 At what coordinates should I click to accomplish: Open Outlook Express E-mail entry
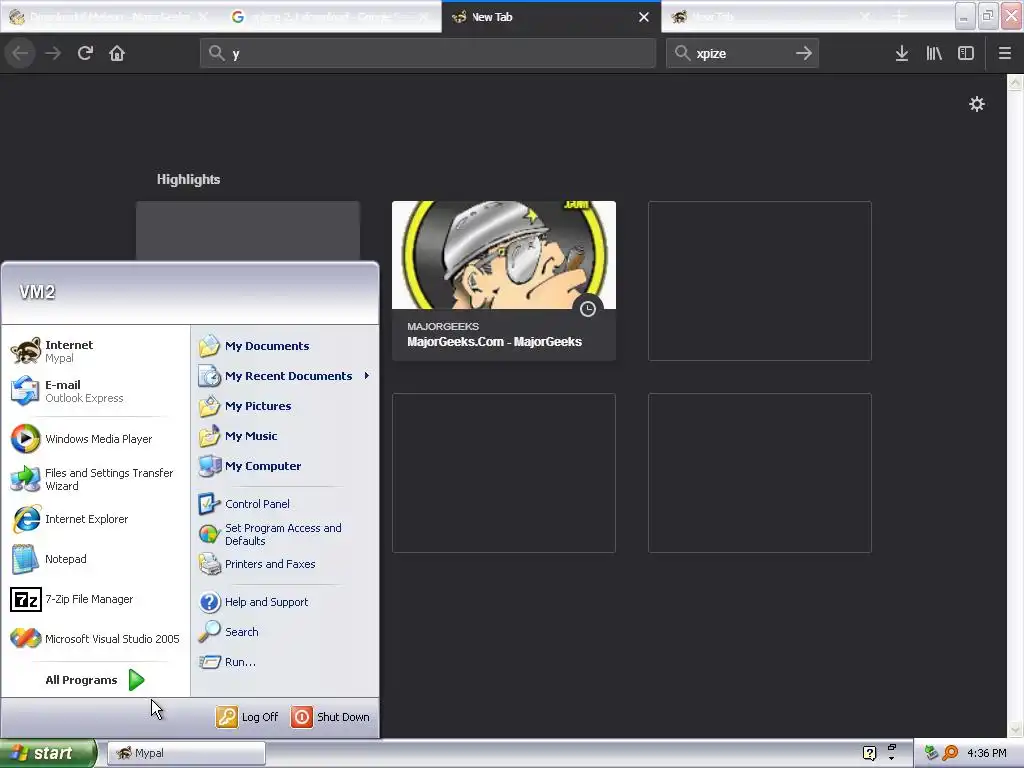[95, 391]
